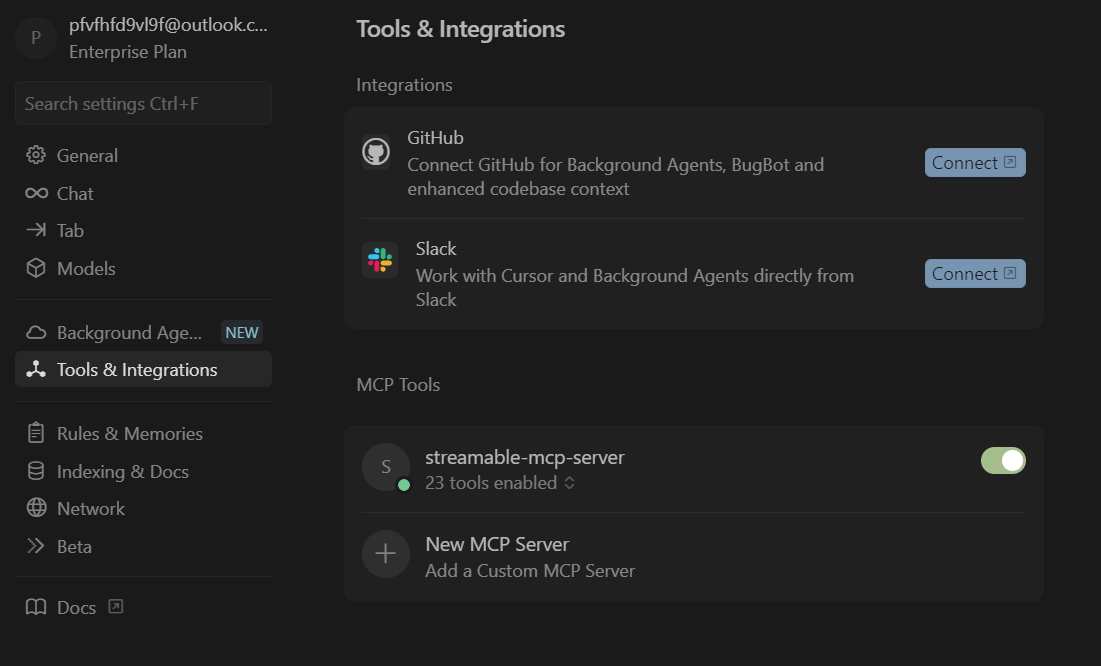Screen dimensions: 1101x666
Task: Click the account avatar icon with letter P
Action: click(36, 38)
